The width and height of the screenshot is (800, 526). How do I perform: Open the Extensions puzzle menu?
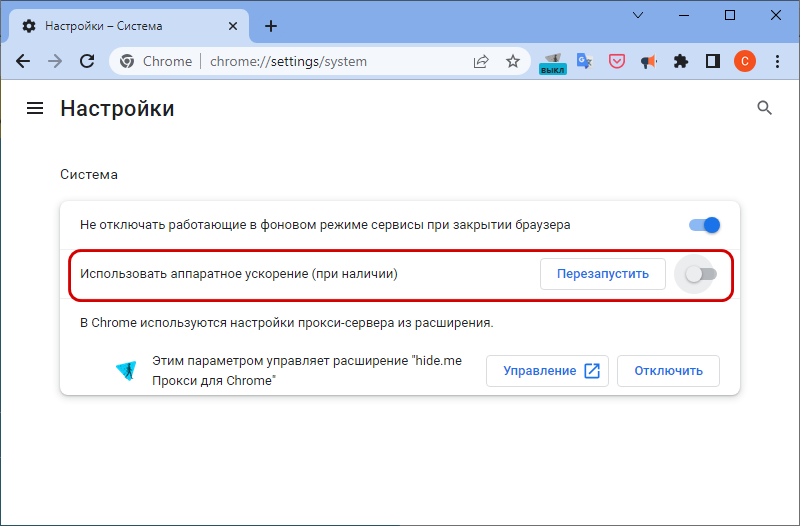click(x=681, y=62)
